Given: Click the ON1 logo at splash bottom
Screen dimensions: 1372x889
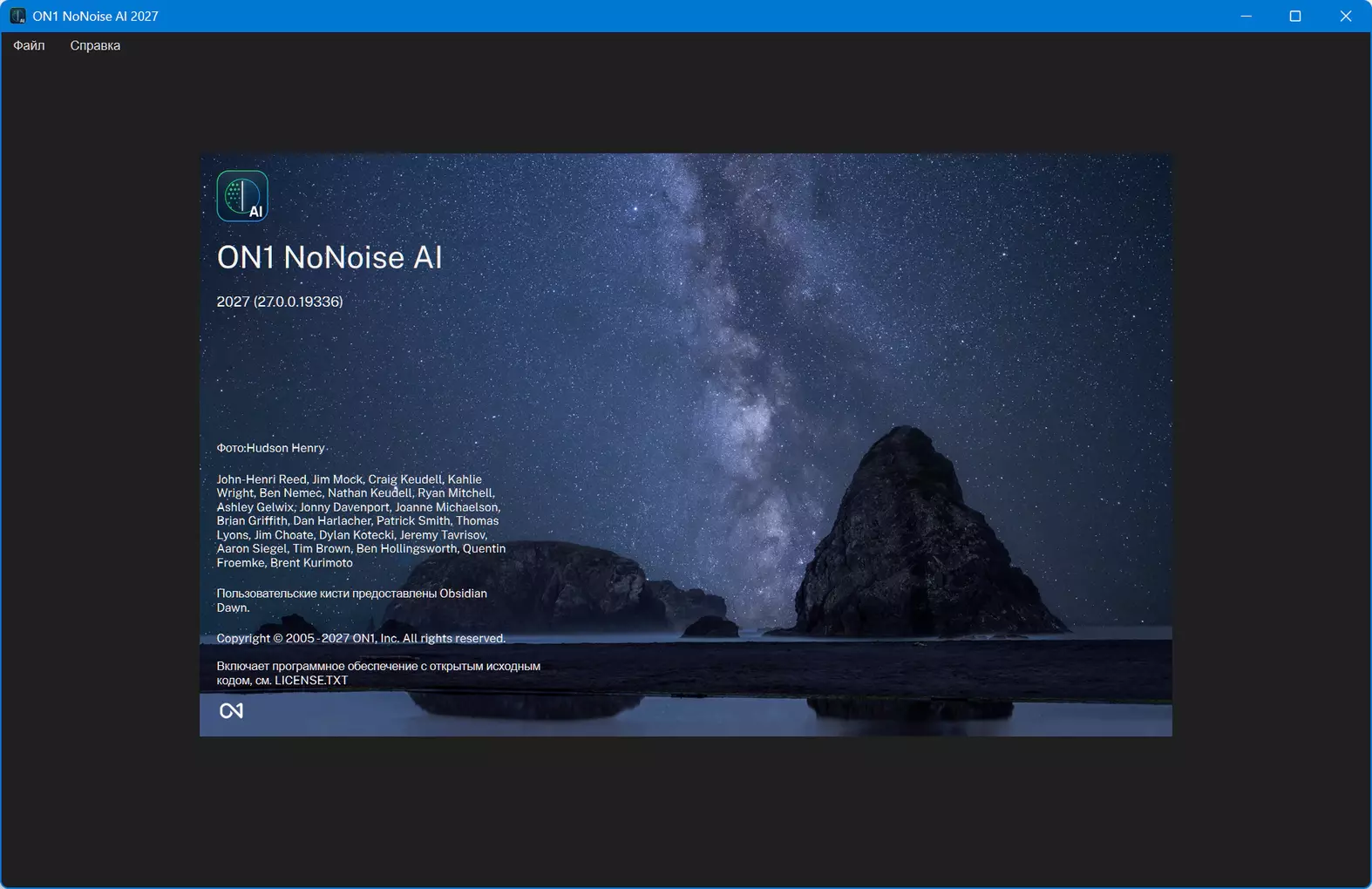Looking at the screenshot, I should point(231,711).
